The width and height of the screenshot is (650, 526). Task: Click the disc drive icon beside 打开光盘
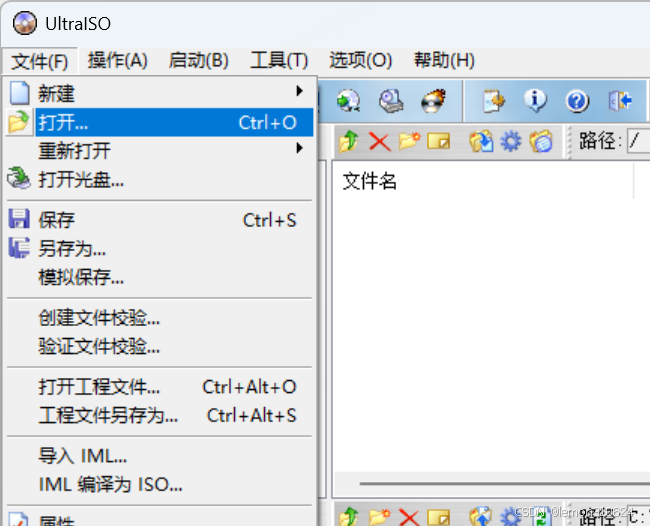[19, 178]
